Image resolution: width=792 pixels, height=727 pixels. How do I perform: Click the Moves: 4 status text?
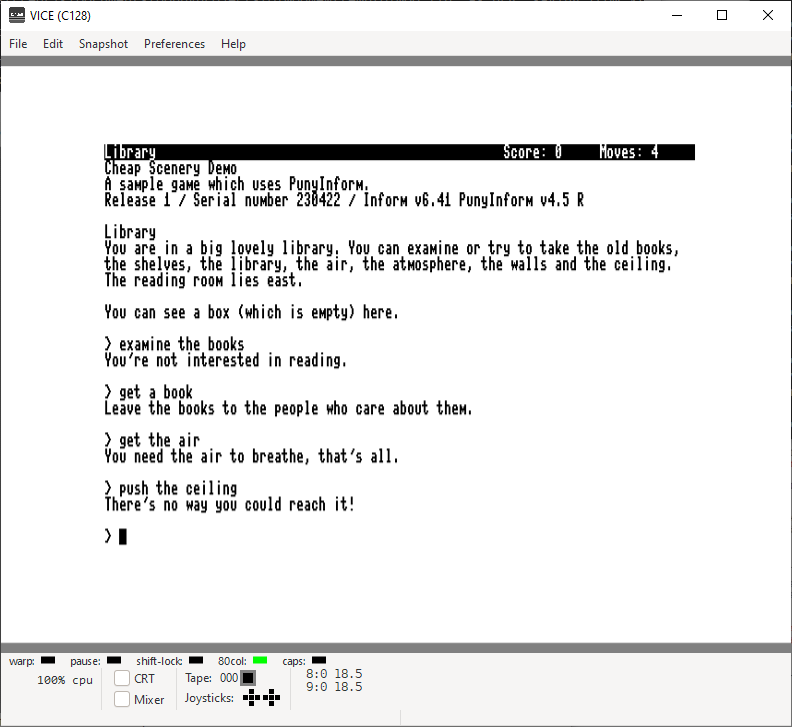pos(629,152)
